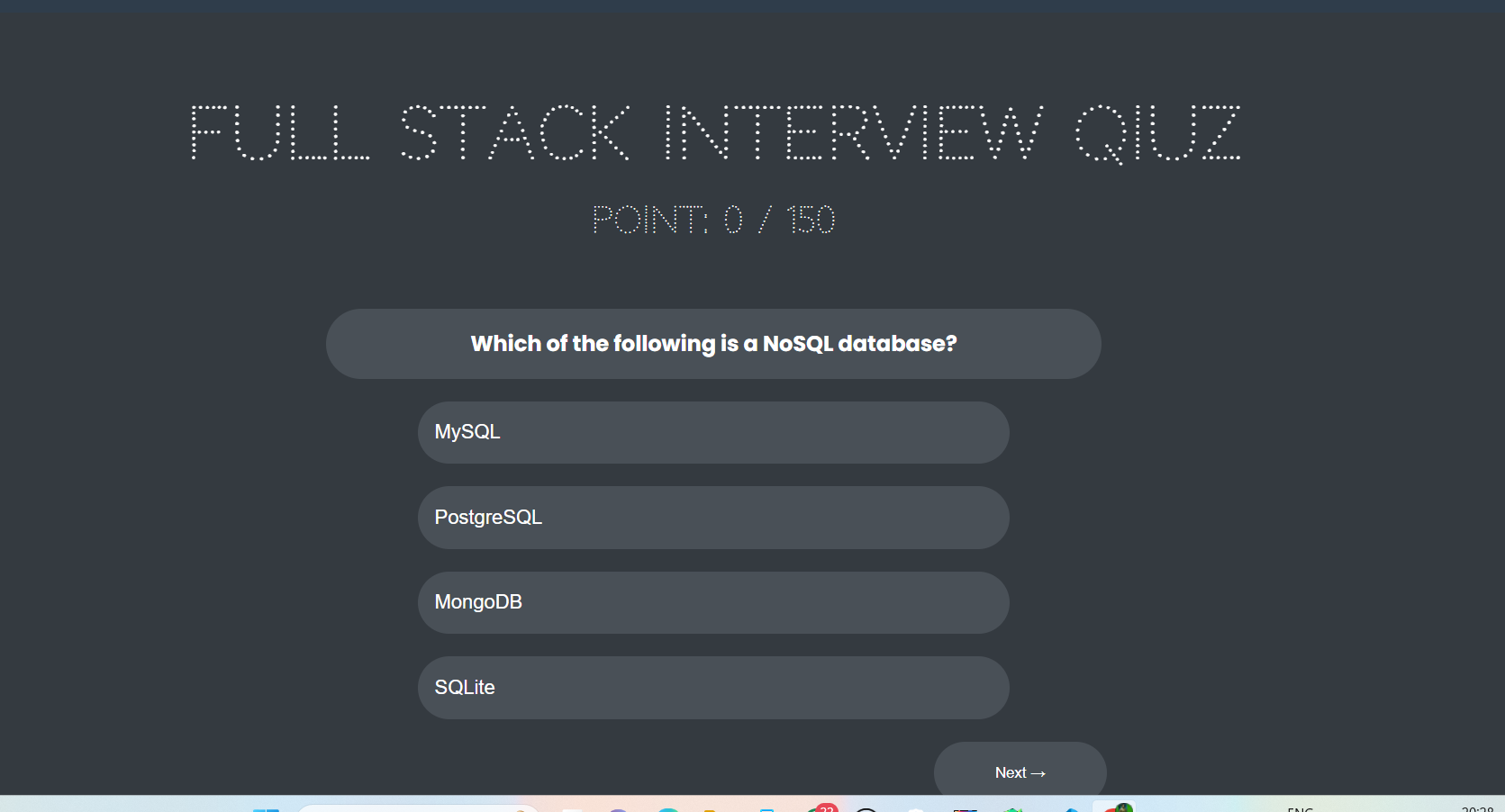Image resolution: width=1505 pixels, height=812 pixels.
Task: Select the SQLite answer option
Action: (713, 687)
